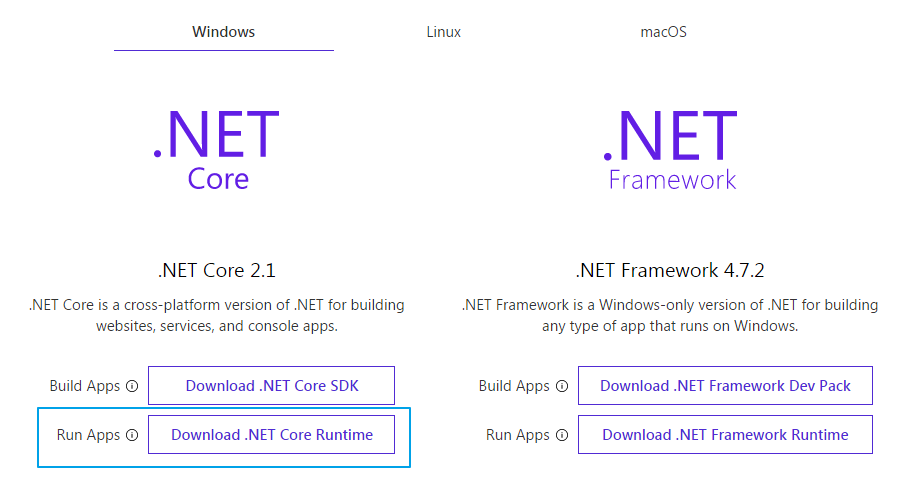This screenshot has width=906, height=492.
Task: Download the .NET Framework Dev Pack
Action: click(x=725, y=386)
